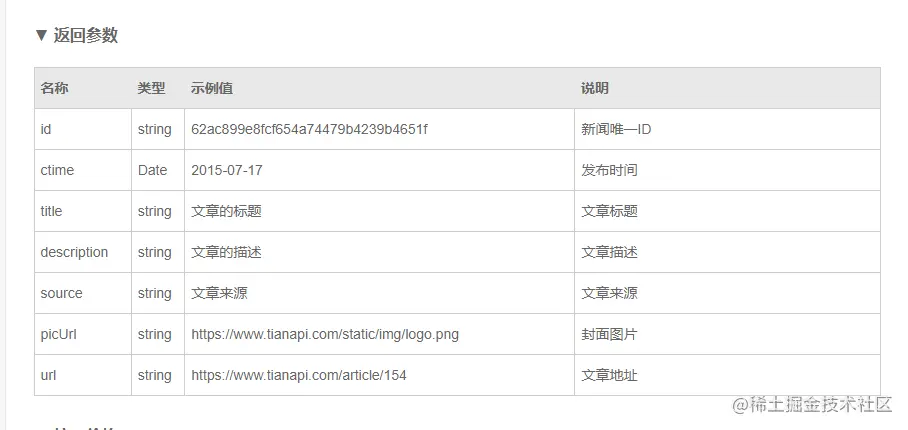Viewport: 908px width, 430px height.
Task: Select the picUrl parameter name cell
Action: tap(58, 334)
